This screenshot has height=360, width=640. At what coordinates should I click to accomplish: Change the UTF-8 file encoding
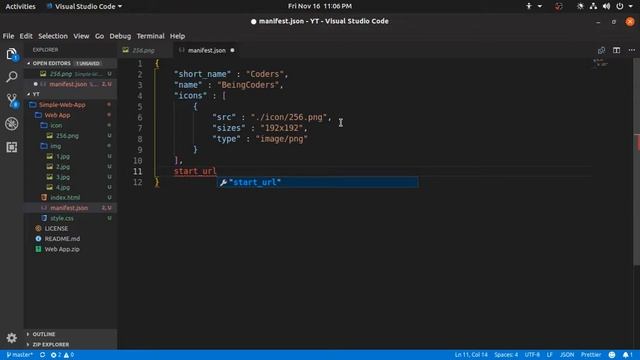532,355
